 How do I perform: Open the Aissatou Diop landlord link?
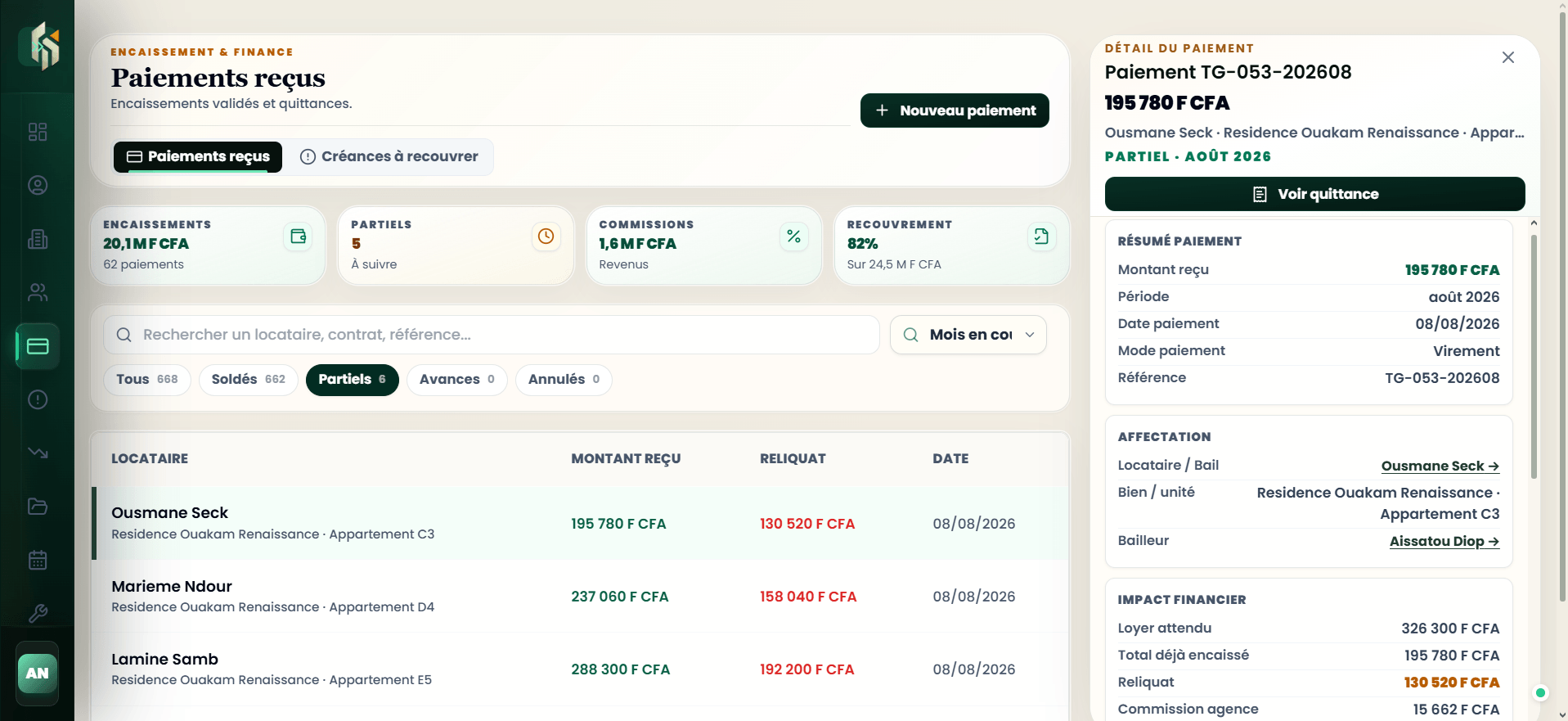coord(1444,541)
